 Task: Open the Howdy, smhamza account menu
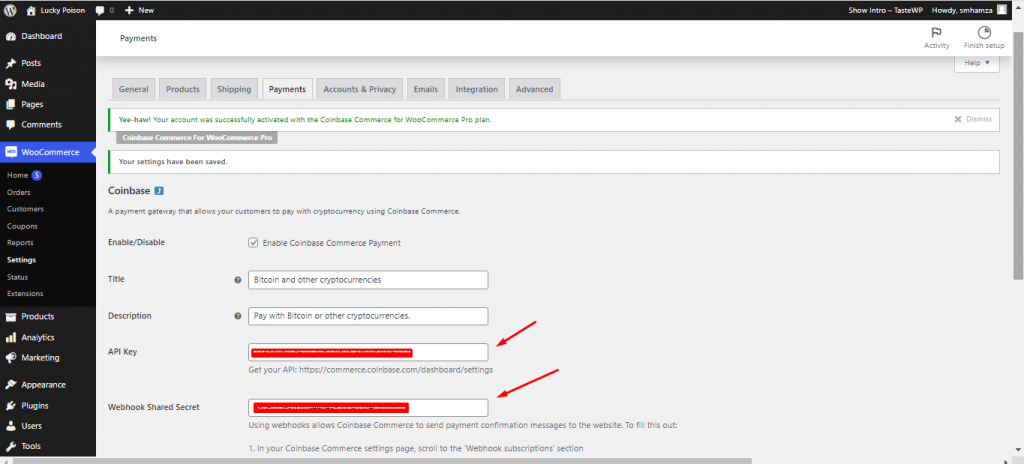(x=969, y=10)
